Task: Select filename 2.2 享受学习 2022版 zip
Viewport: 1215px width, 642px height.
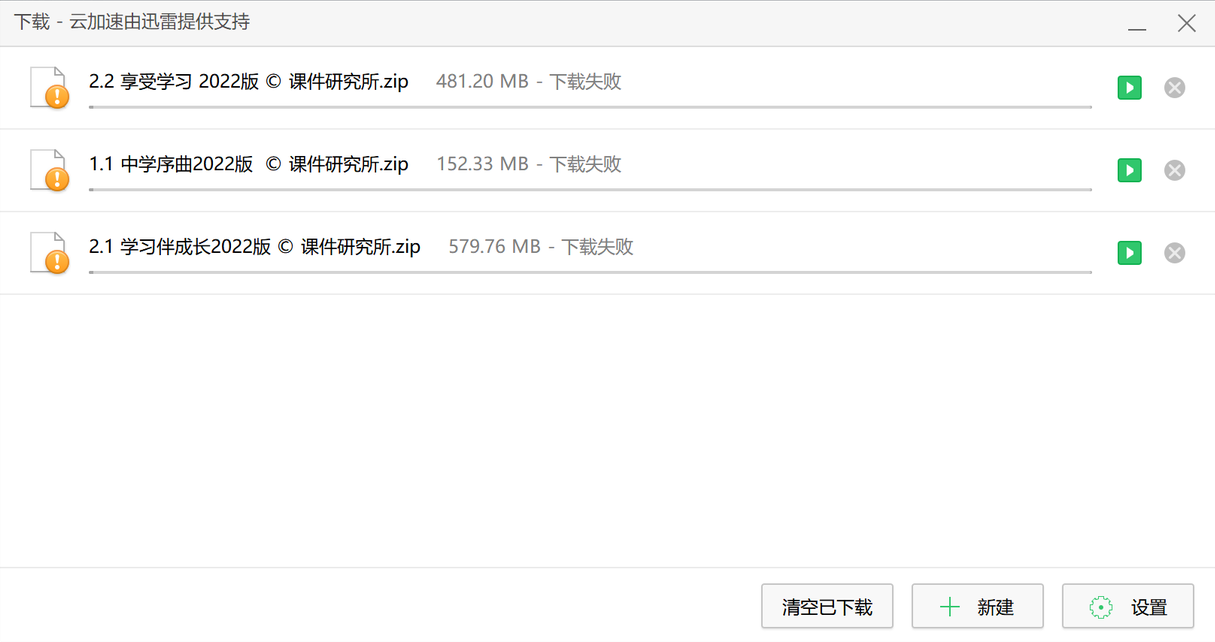Action: 249,82
